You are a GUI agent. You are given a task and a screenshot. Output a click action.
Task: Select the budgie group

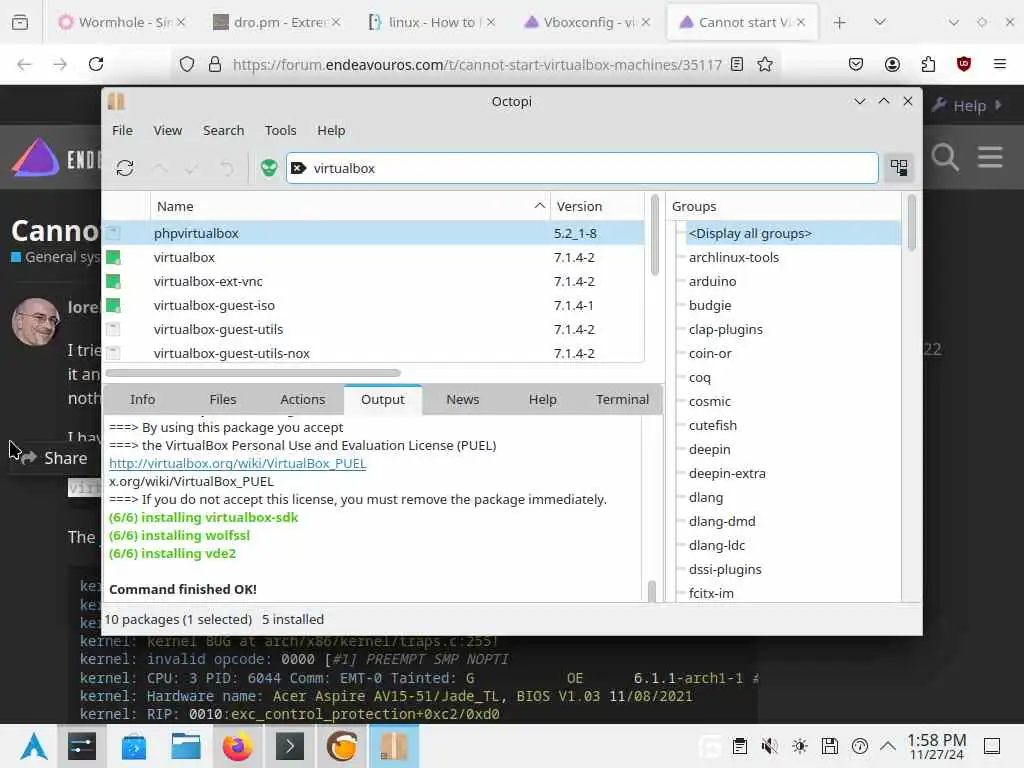[x=710, y=305]
